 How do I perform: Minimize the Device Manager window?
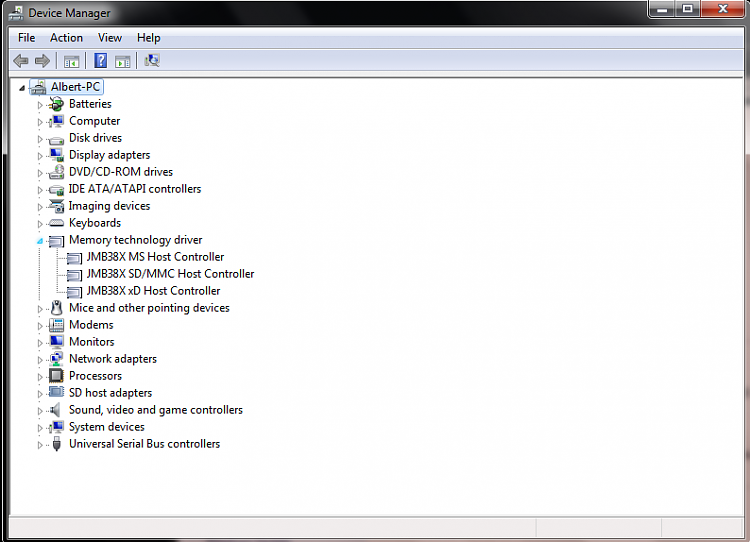[x=662, y=9]
